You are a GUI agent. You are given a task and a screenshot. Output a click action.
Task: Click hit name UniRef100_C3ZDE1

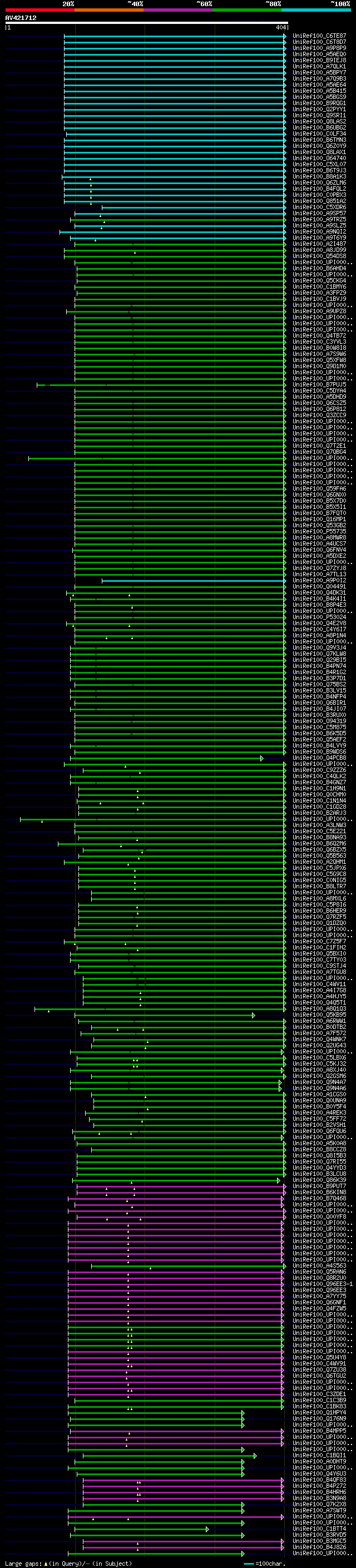pos(319,1393)
